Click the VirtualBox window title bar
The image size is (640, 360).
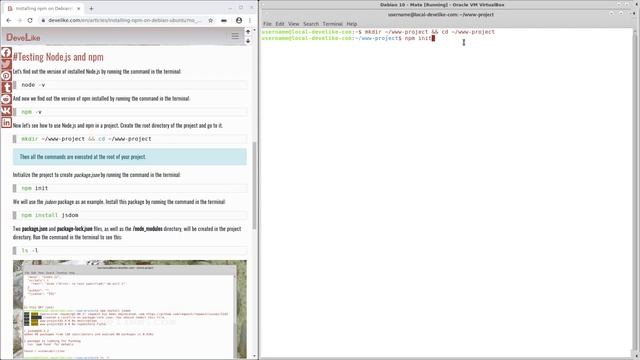(442, 4)
